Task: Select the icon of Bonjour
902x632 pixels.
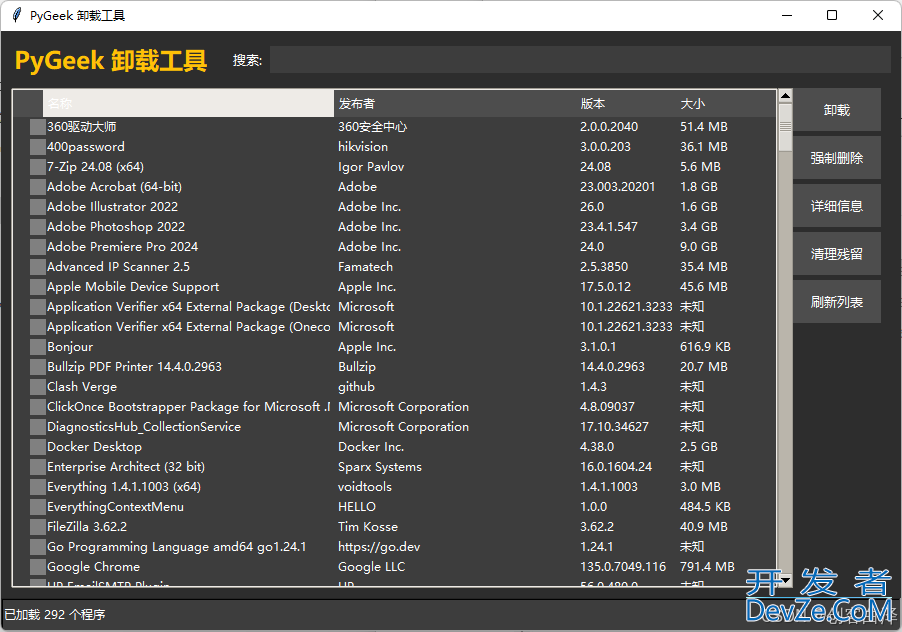Action: pos(37,347)
